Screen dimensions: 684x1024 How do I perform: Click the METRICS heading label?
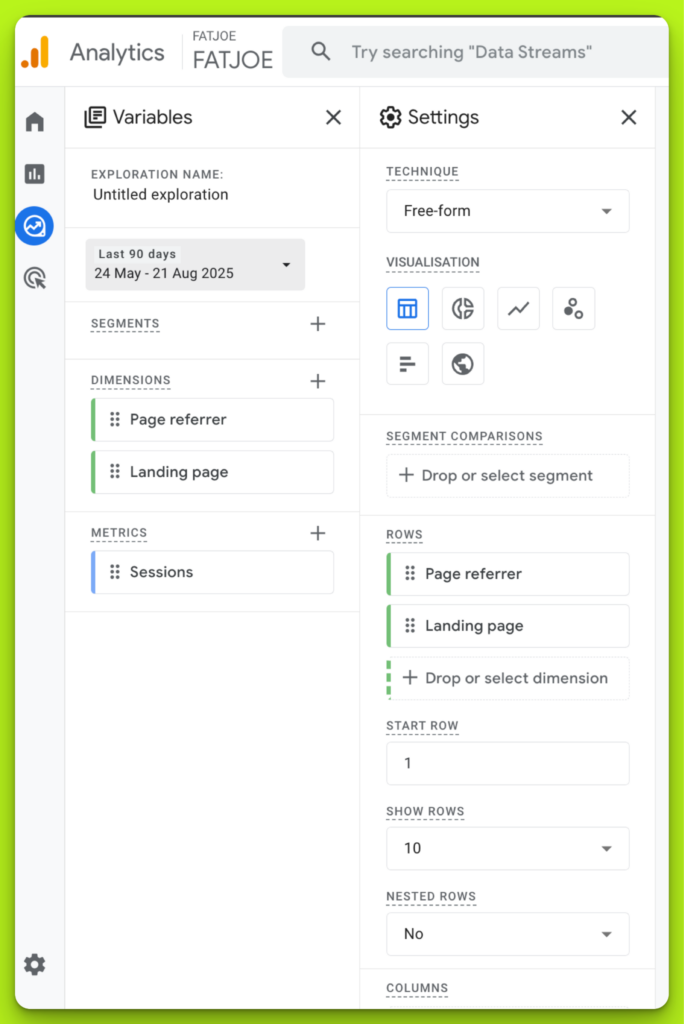tap(119, 533)
